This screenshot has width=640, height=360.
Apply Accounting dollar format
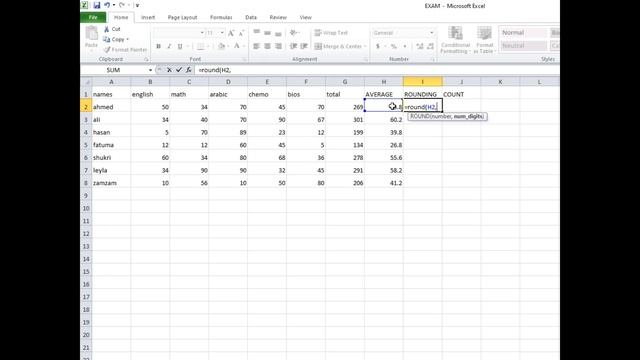click(x=378, y=47)
